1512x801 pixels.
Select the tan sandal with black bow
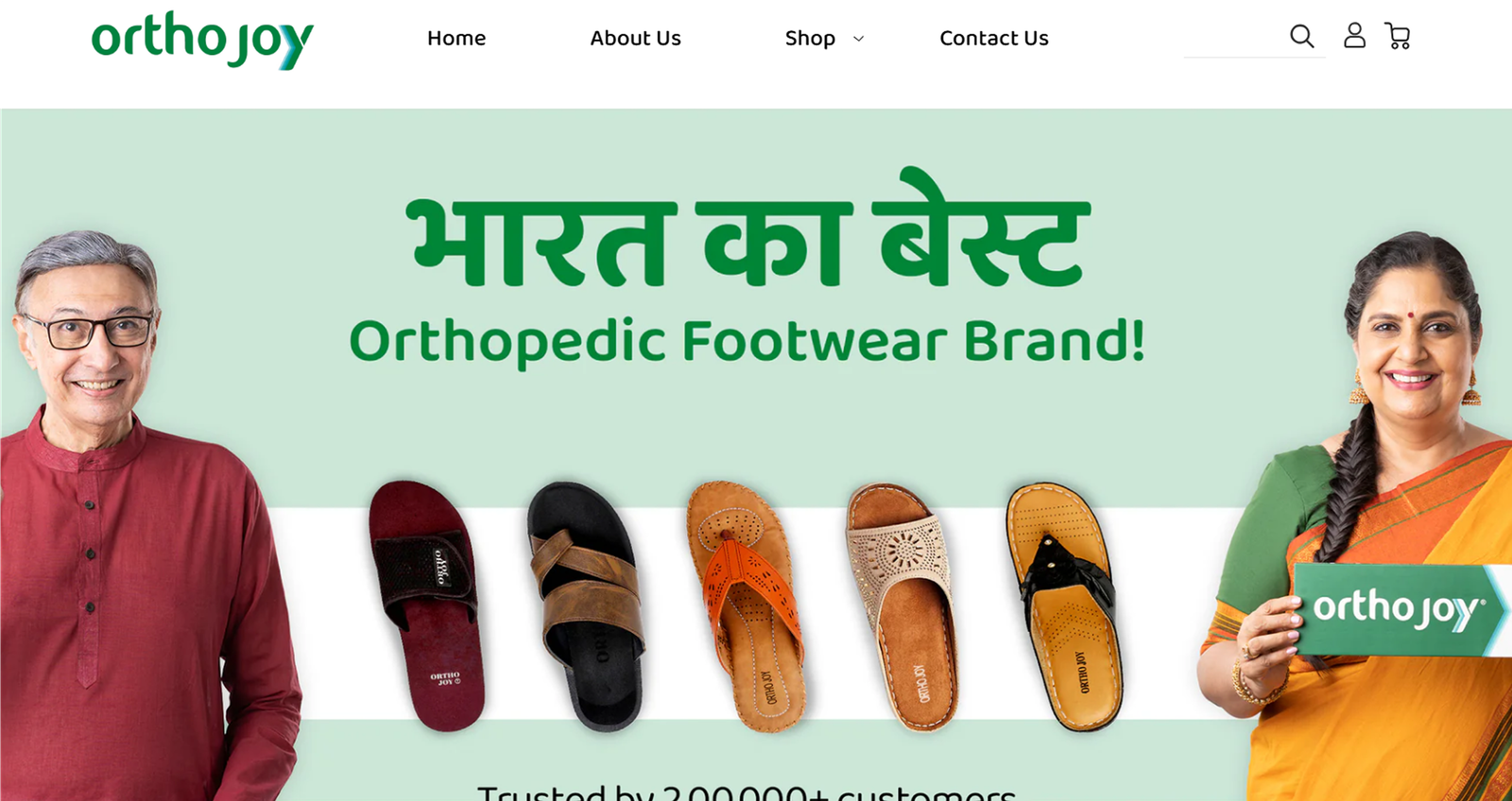[x=1064, y=606]
